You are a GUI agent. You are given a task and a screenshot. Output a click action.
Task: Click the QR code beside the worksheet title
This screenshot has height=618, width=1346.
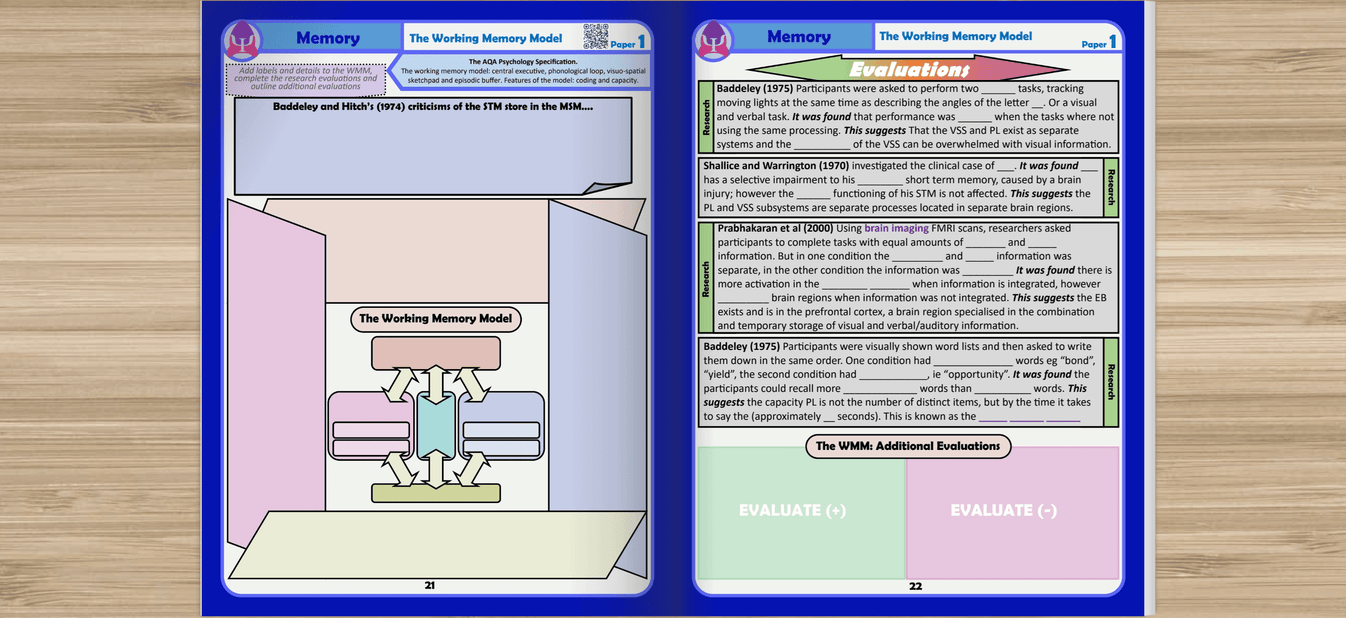click(x=601, y=36)
